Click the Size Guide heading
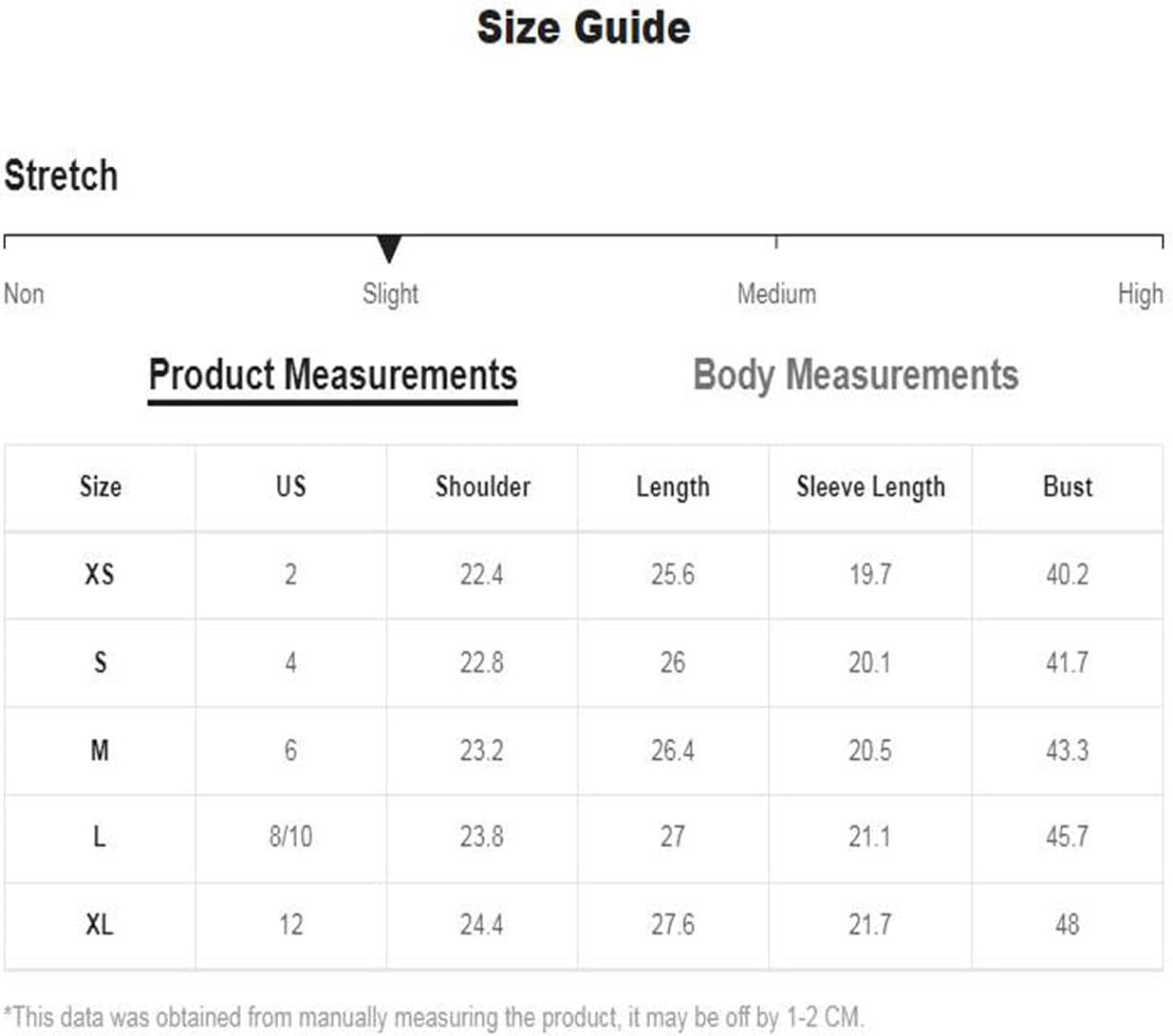Image resolution: width=1173 pixels, height=1036 pixels. coord(583,28)
